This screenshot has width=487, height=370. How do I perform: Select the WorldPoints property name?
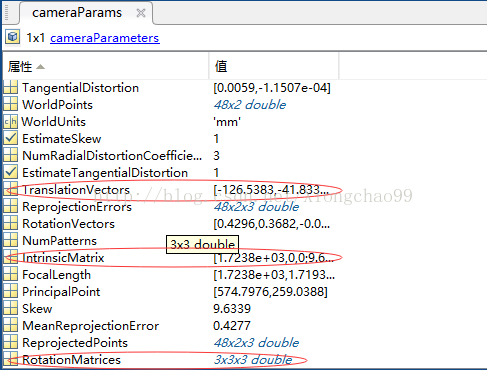pyautogui.click(x=57, y=105)
